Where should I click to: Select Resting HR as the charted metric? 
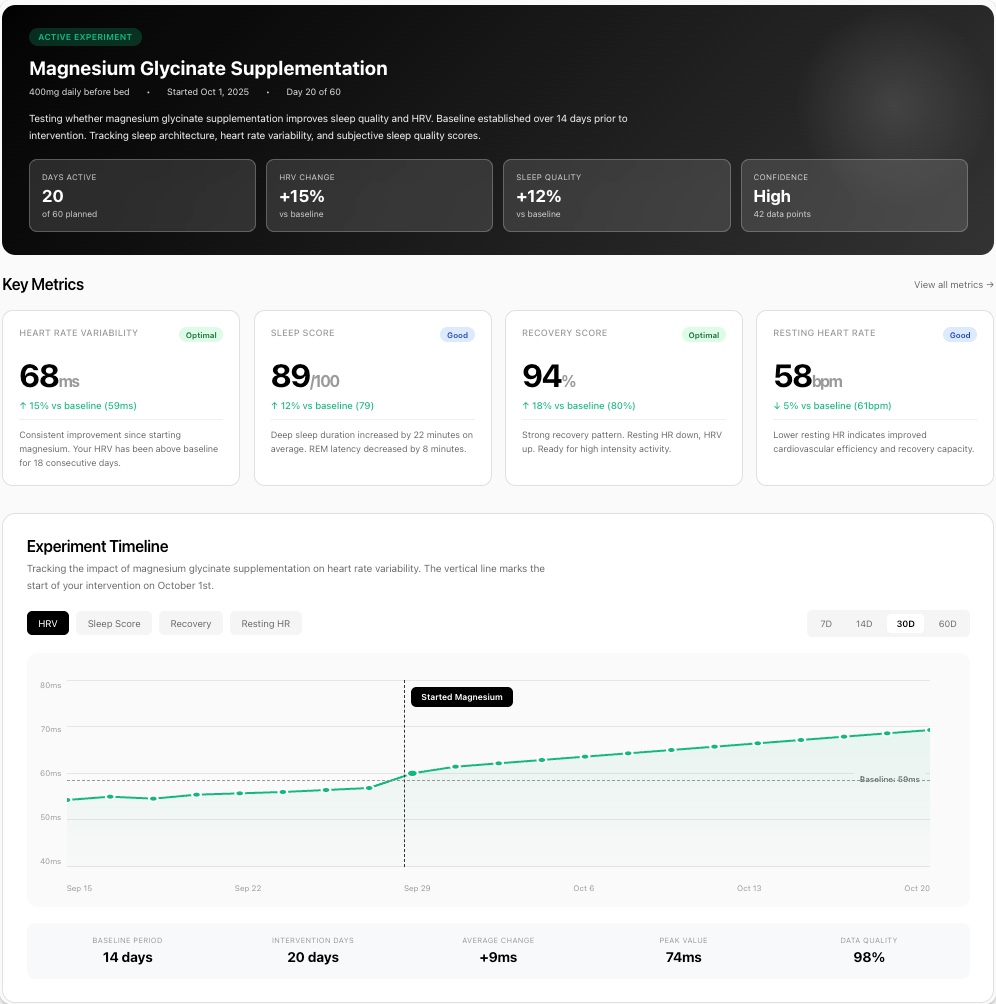click(x=265, y=623)
